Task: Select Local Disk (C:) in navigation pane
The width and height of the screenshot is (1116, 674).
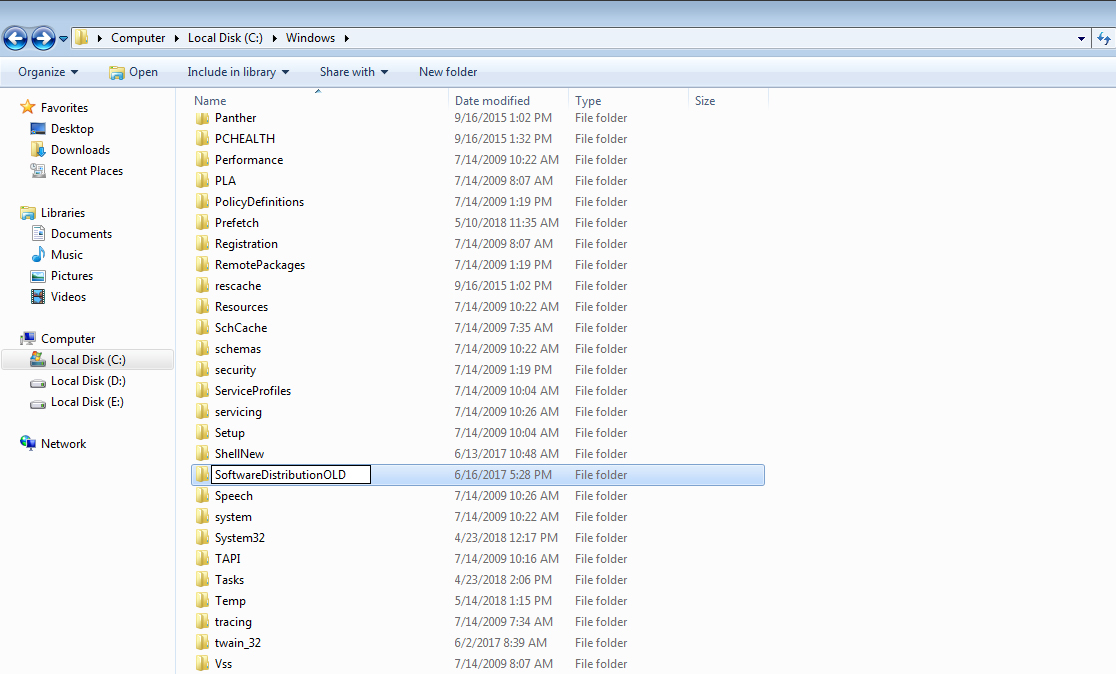Action: point(88,360)
